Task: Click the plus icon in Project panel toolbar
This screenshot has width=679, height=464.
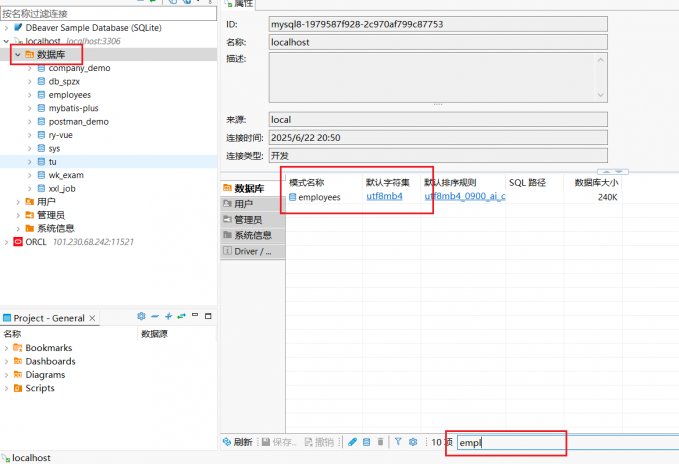Action: 168,317
